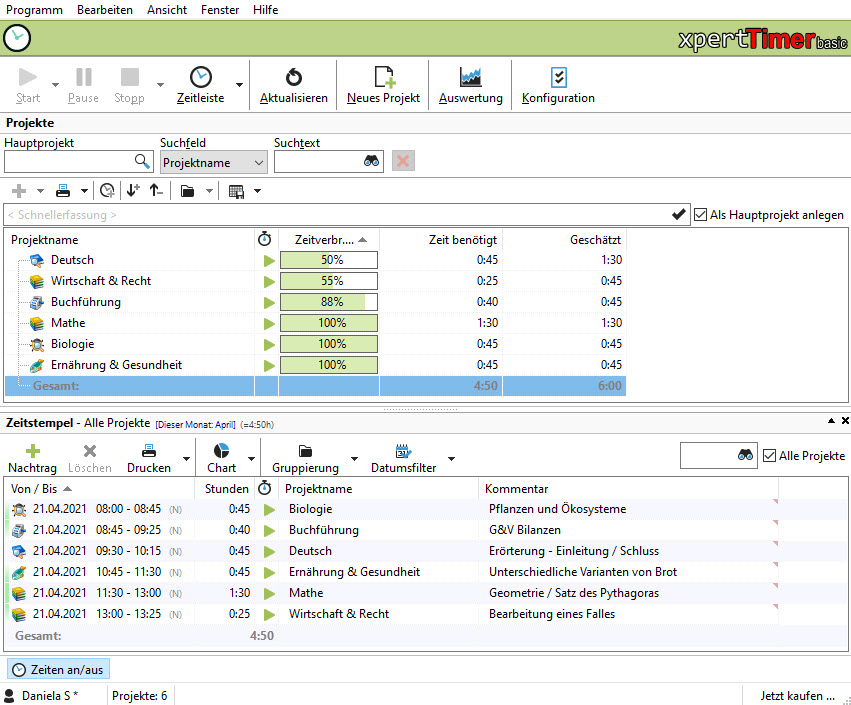Open the Gruppierung dropdown arrow
Image resolution: width=851 pixels, height=705 pixels.
point(354,459)
